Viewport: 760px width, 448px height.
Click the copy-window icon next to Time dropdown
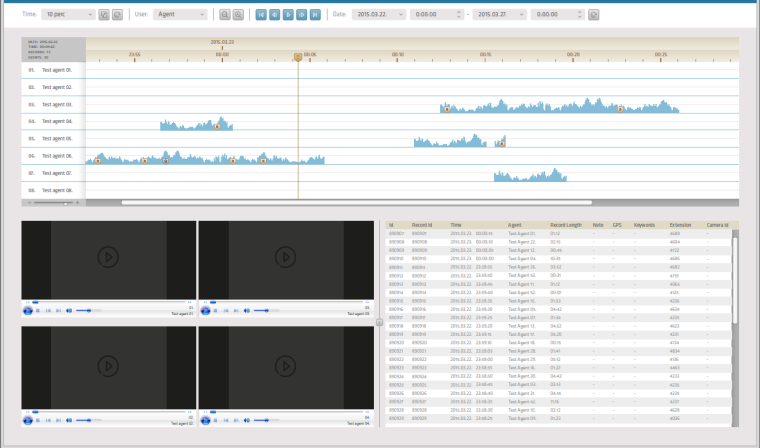(x=104, y=15)
